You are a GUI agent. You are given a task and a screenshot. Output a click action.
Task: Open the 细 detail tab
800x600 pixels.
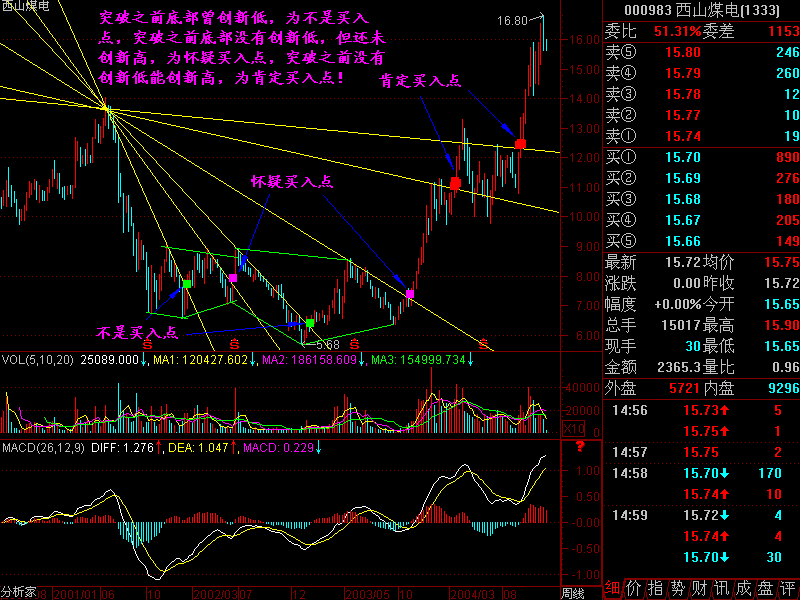[x=611, y=588]
